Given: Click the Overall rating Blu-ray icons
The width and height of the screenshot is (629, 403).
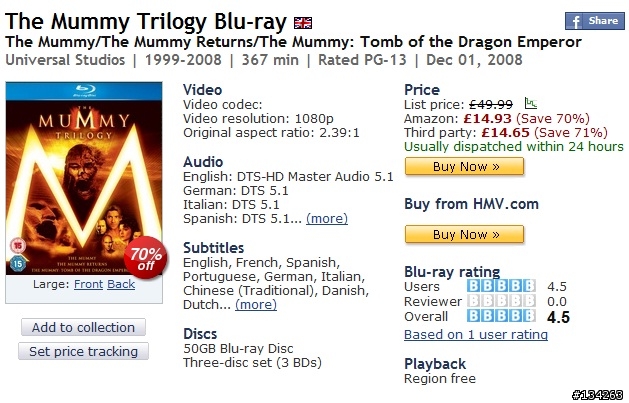Looking at the screenshot, I should (x=501, y=316).
